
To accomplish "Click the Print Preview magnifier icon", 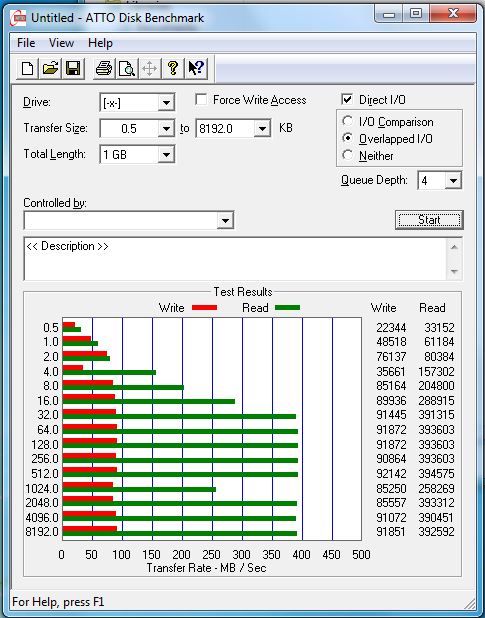I will pos(127,69).
